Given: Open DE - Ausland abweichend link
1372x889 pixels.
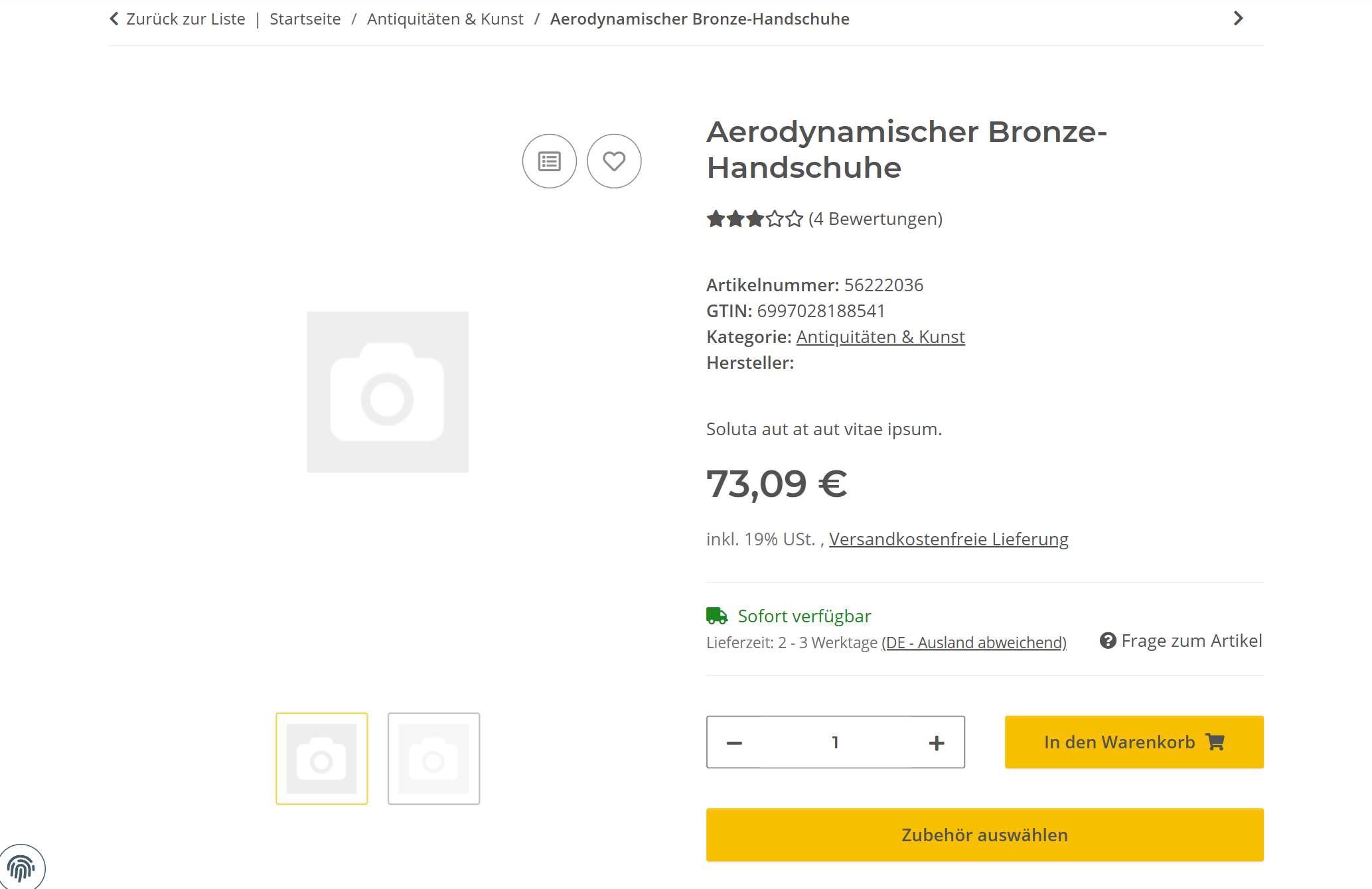Looking at the screenshot, I should click(974, 643).
